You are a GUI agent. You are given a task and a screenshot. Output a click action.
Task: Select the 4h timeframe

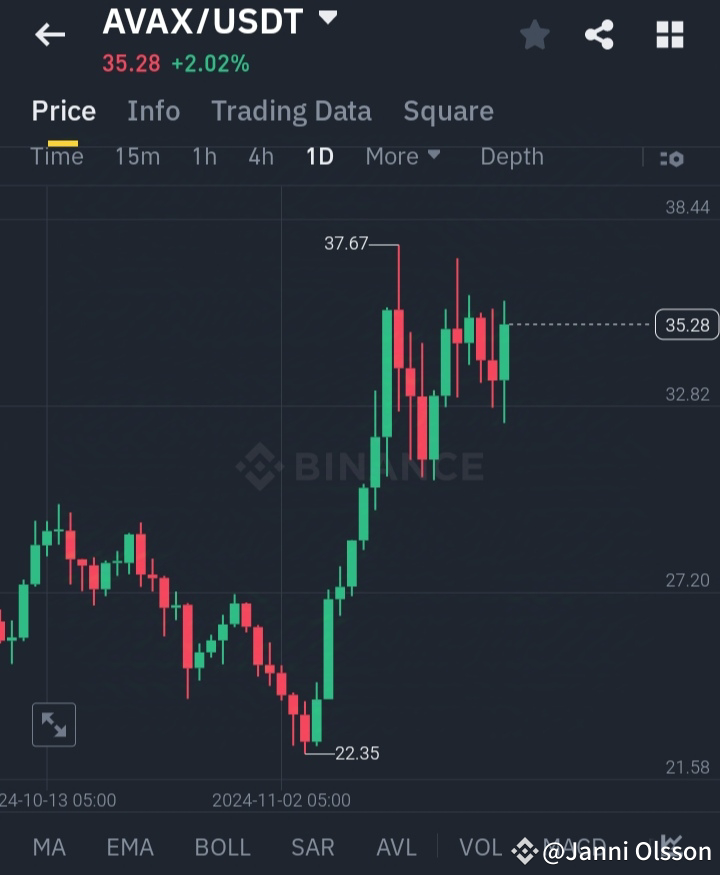(x=260, y=156)
